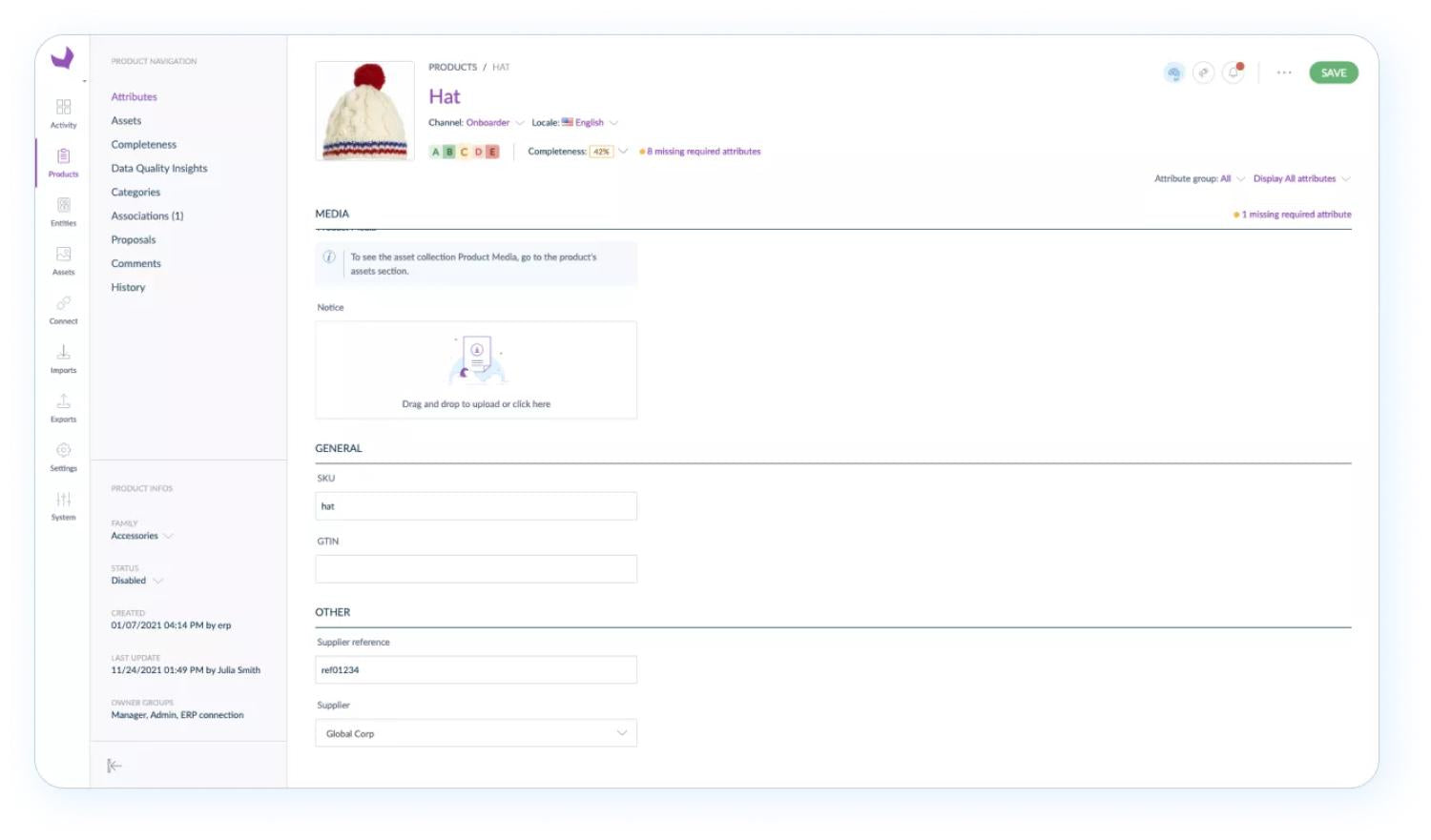Open Display All attributes dropdown
Viewport: 1431px width, 840px height.
pos(1302,179)
